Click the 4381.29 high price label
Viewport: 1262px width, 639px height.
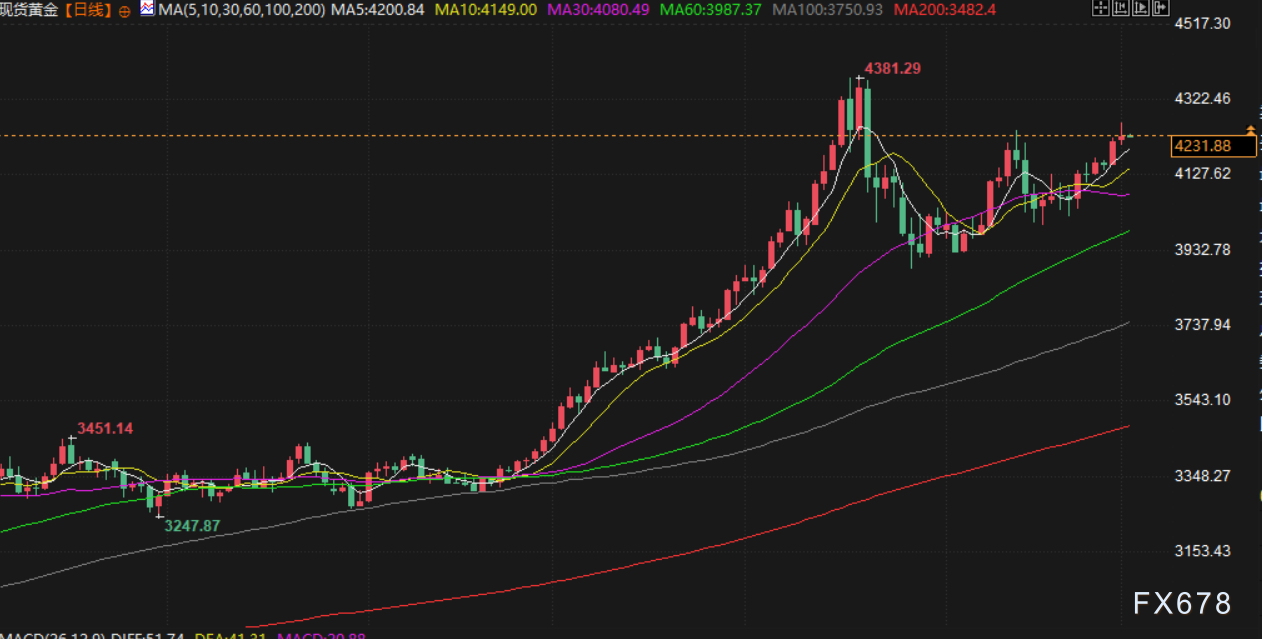pos(892,68)
